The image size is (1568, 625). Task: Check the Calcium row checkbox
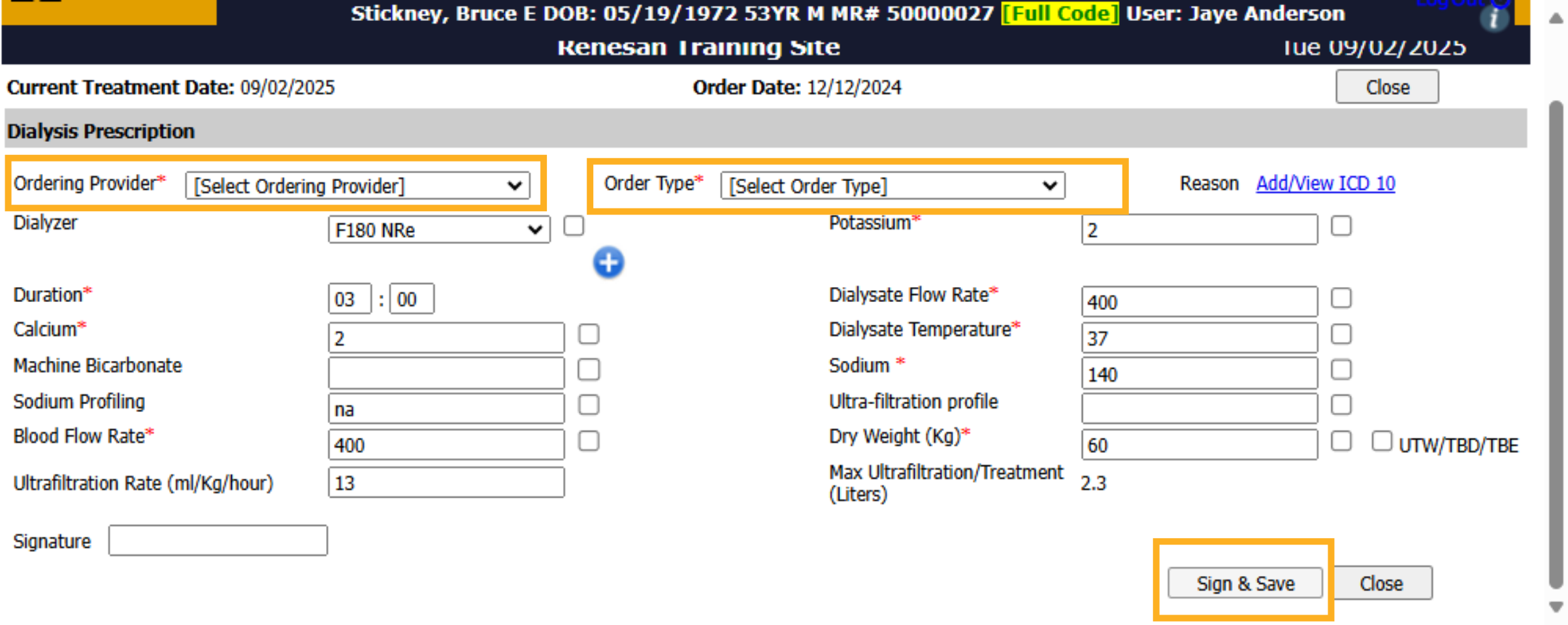pos(589,334)
